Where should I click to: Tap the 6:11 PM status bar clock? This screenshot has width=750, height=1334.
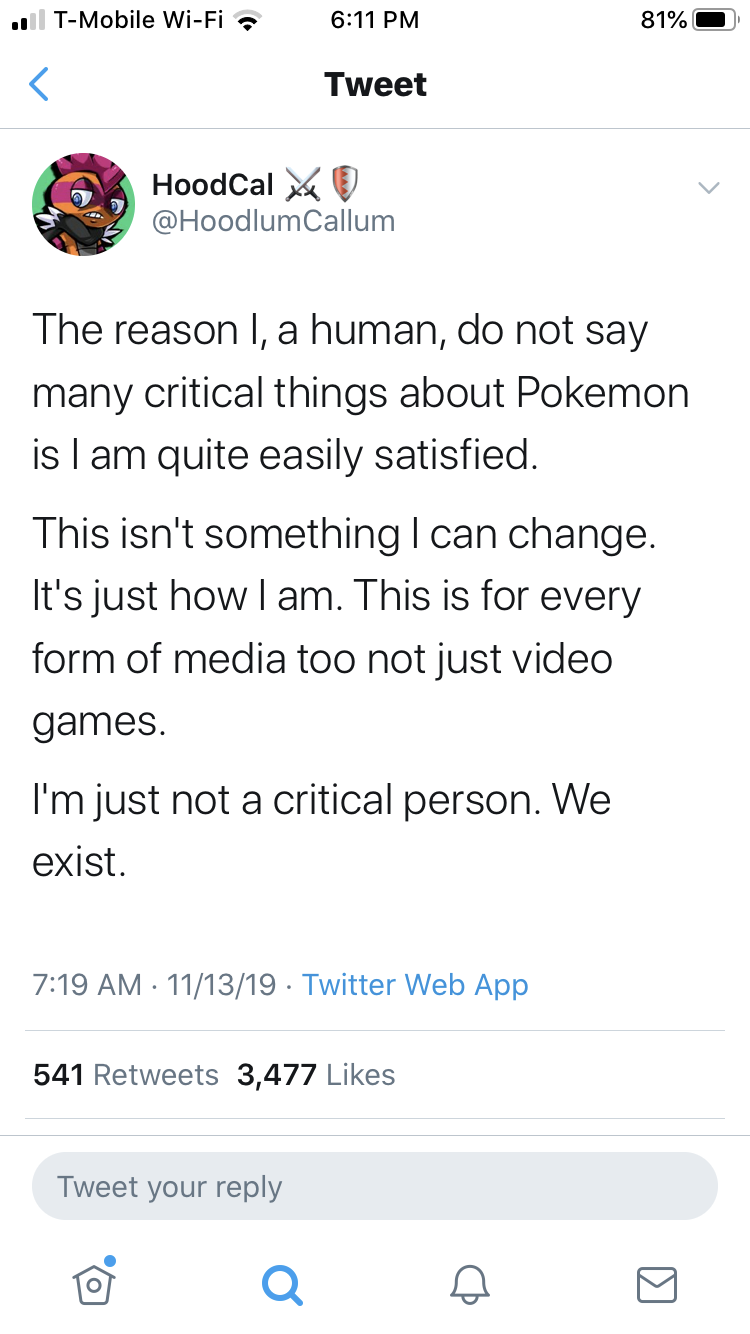click(374, 20)
